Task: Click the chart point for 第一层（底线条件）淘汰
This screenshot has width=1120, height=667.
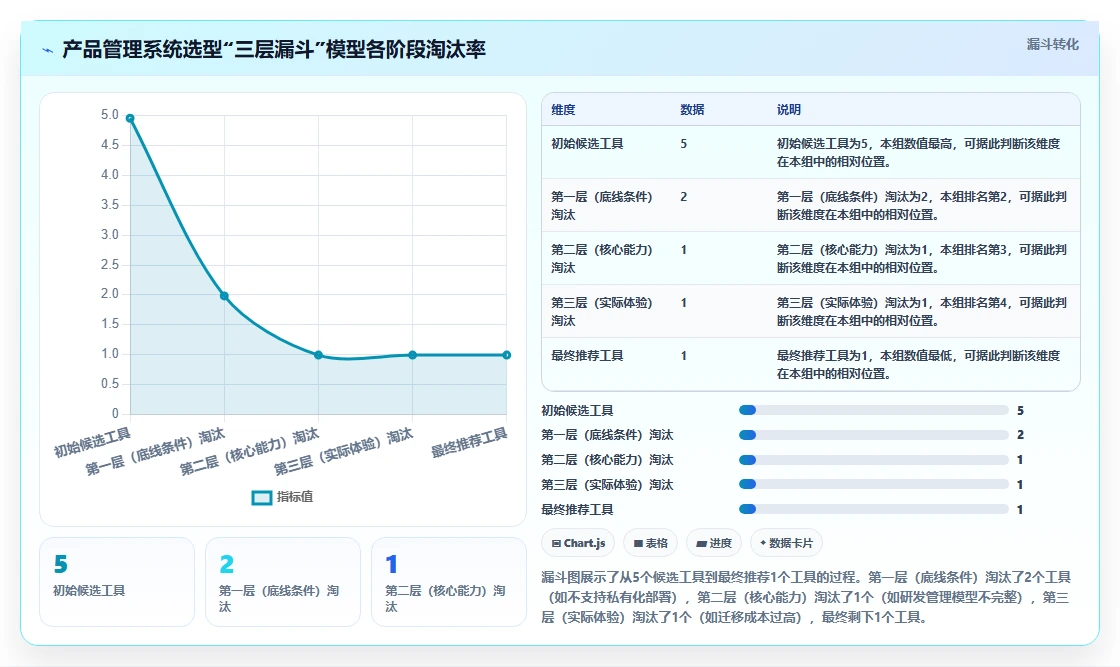Action: 224,296
